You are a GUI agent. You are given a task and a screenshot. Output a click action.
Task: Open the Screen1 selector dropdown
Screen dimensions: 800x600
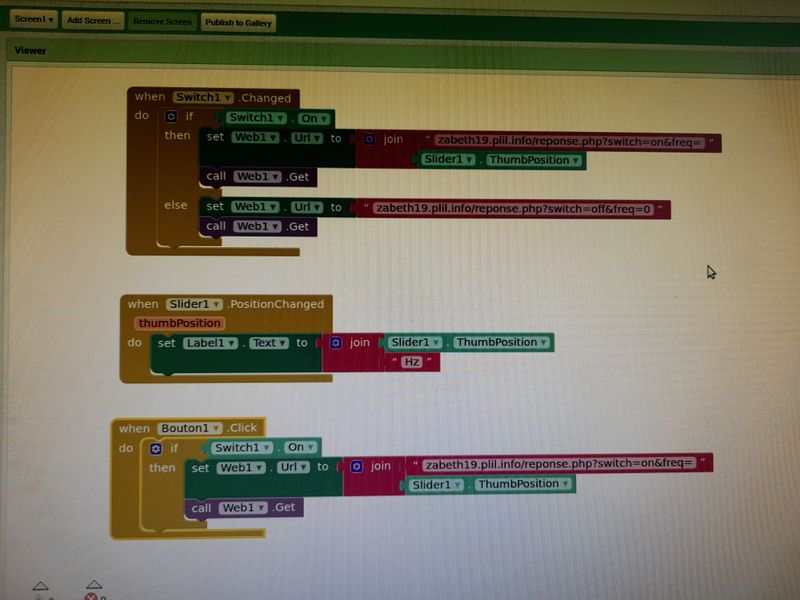32,20
